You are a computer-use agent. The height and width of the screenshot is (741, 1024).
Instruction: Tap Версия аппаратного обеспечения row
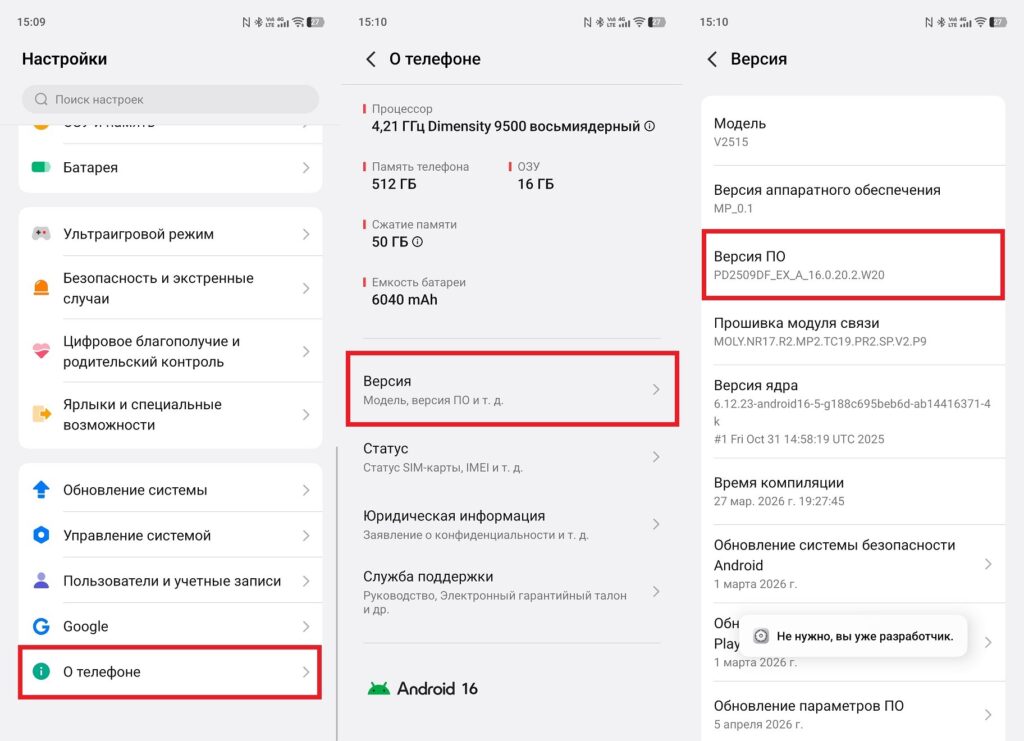853,198
